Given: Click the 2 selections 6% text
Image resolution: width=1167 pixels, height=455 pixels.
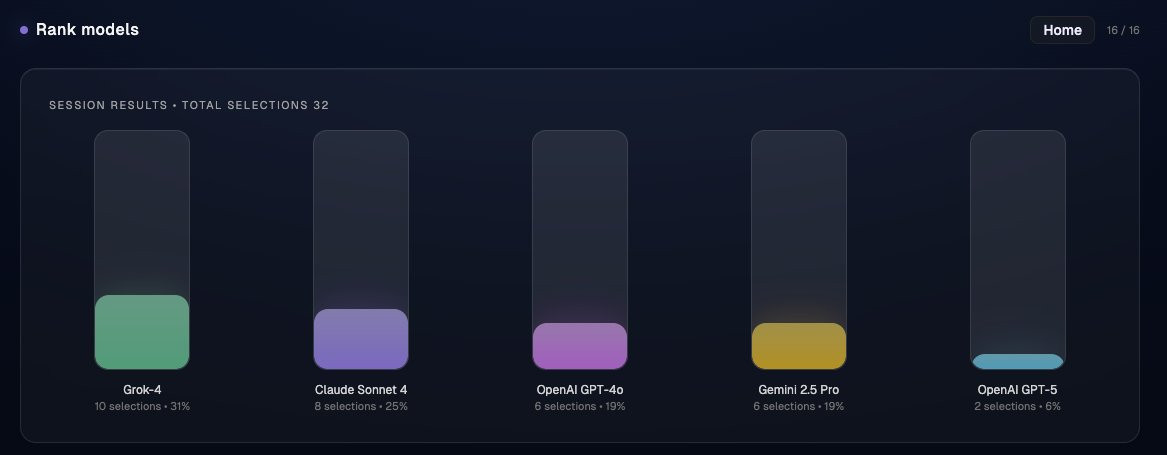Looking at the screenshot, I should coord(1017,407).
